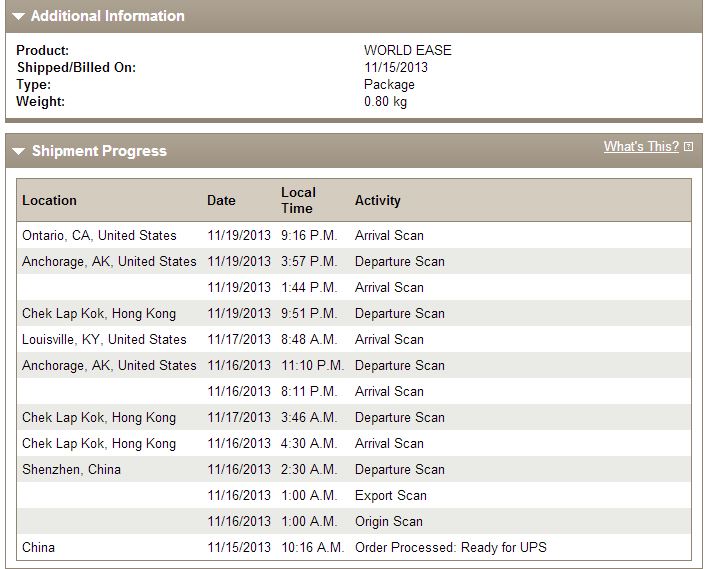Collapse the Additional Information section triangle
This screenshot has width=706, height=569.
[18, 17]
